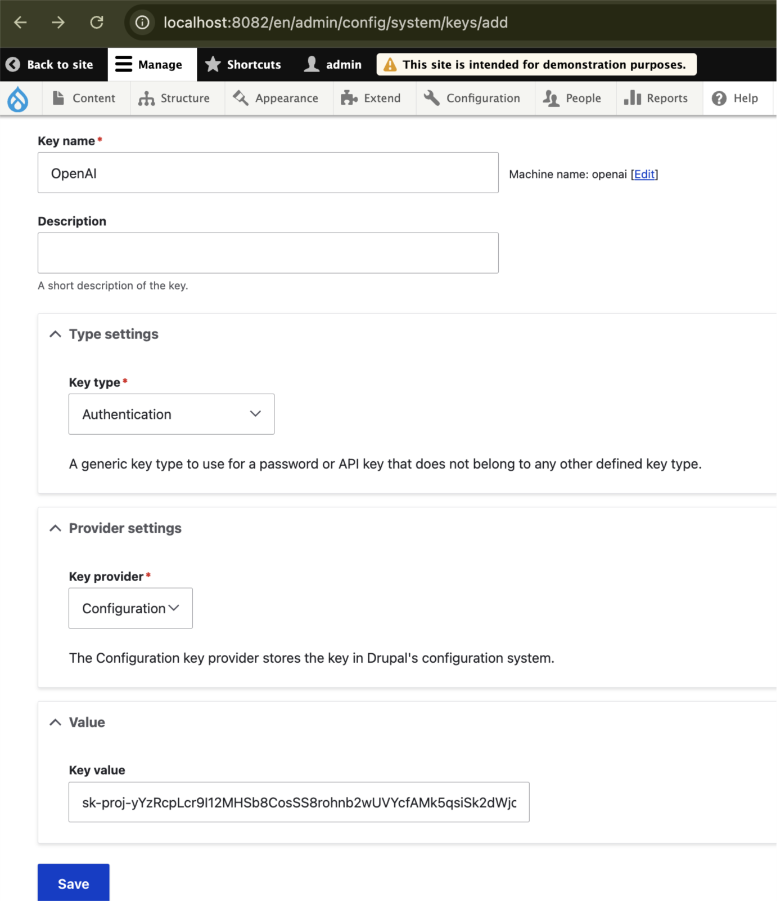The image size is (777, 901).
Task: Click the demonstration purposes warning banner
Action: (x=536, y=64)
